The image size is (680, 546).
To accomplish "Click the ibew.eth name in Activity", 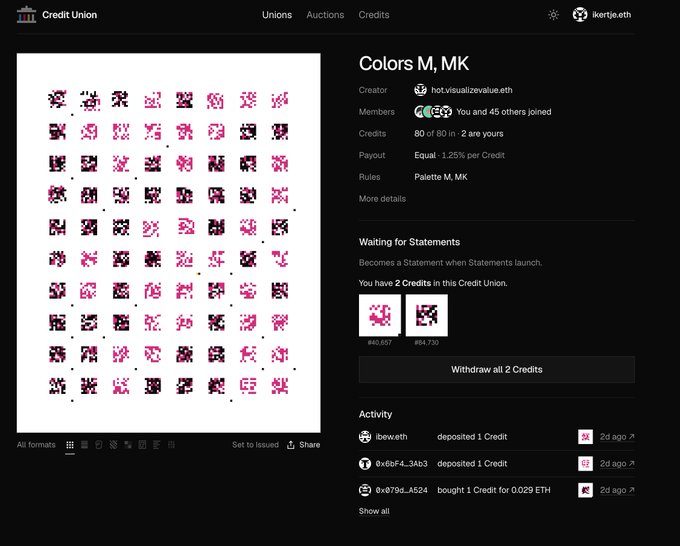I will (391, 437).
